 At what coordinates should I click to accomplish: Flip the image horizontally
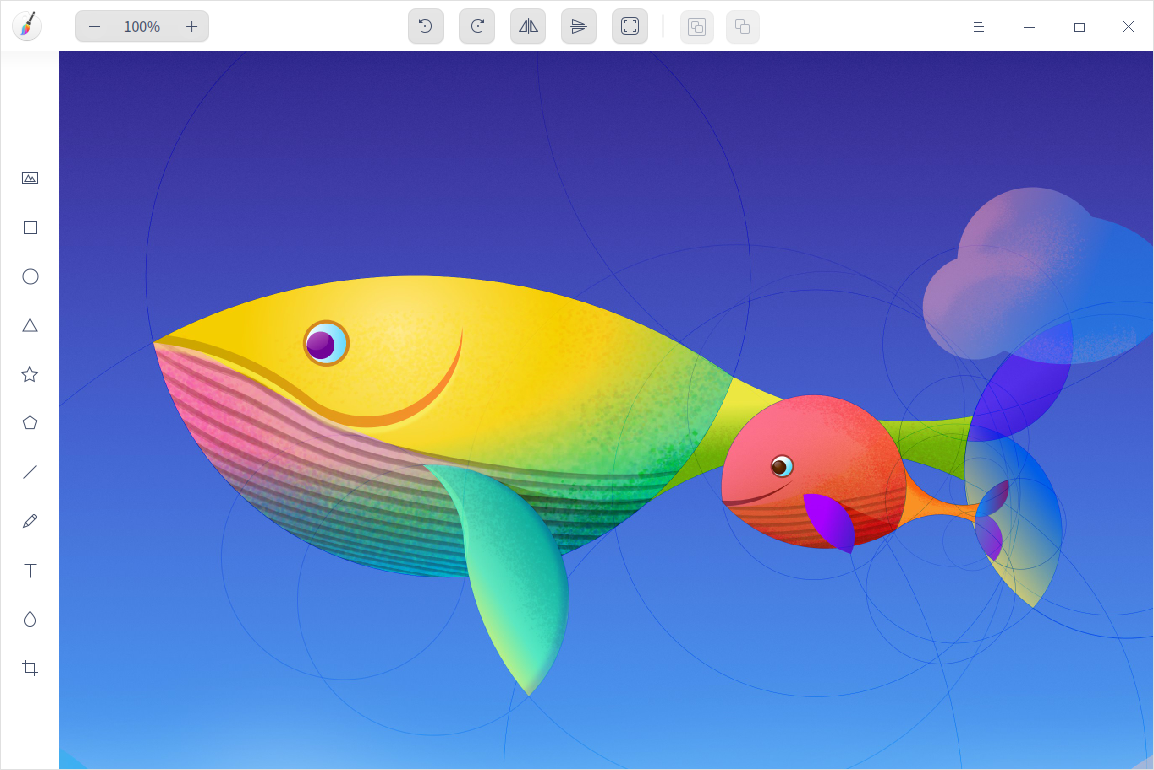coord(528,27)
